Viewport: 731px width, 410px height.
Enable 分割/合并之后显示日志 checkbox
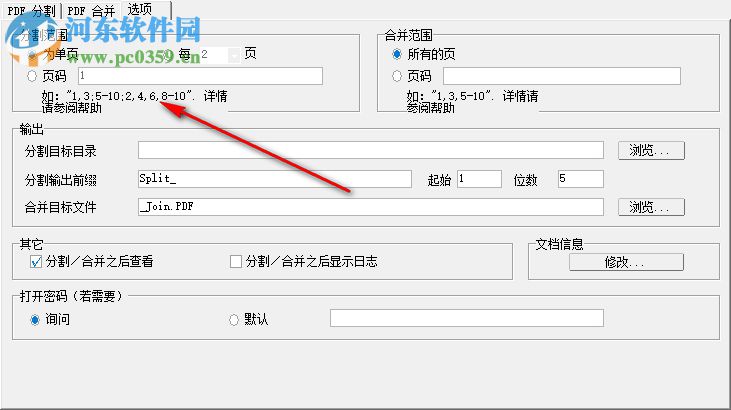[x=235, y=262]
